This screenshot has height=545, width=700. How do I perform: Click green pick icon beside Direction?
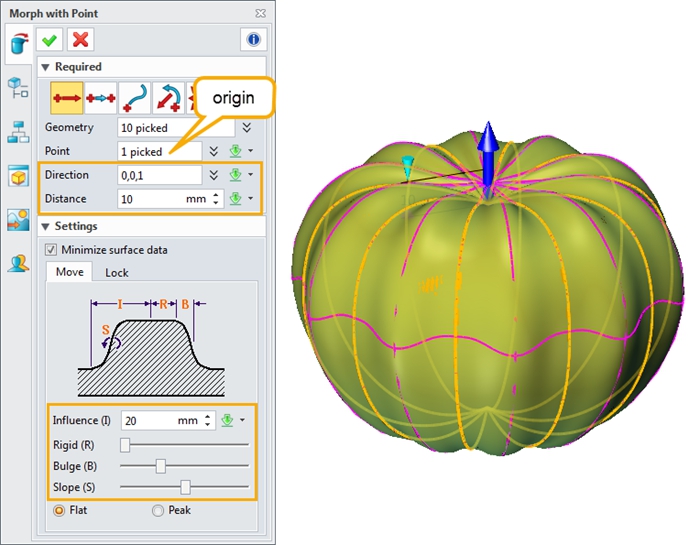[235, 175]
